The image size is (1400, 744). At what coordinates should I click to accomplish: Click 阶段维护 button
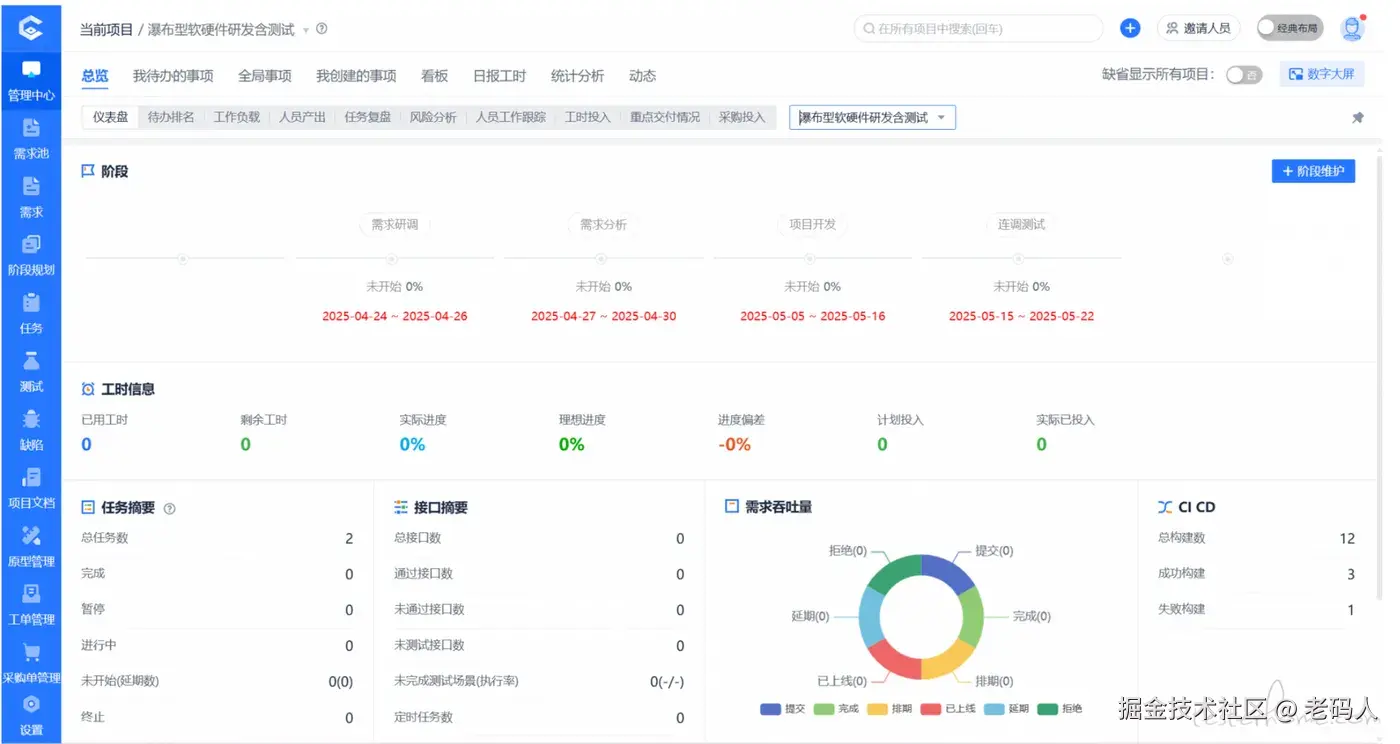coord(1313,171)
